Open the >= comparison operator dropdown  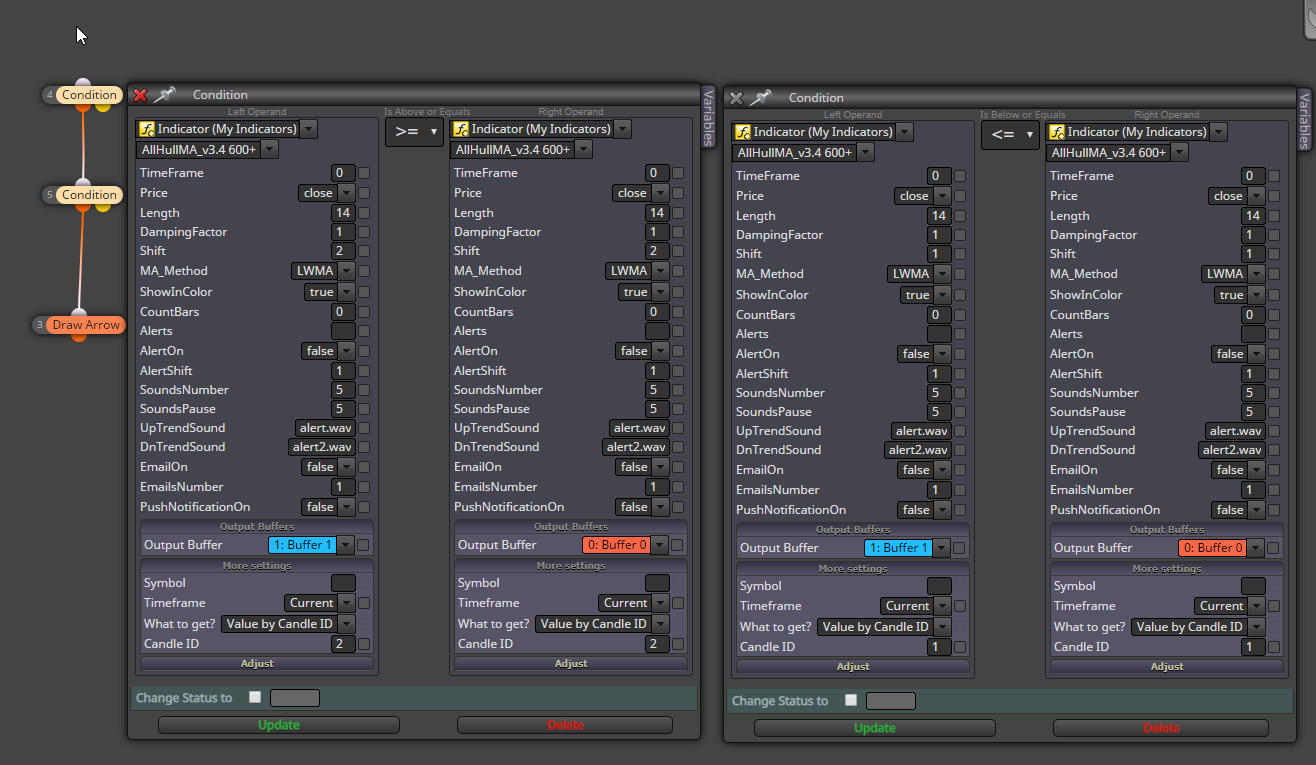(x=414, y=132)
